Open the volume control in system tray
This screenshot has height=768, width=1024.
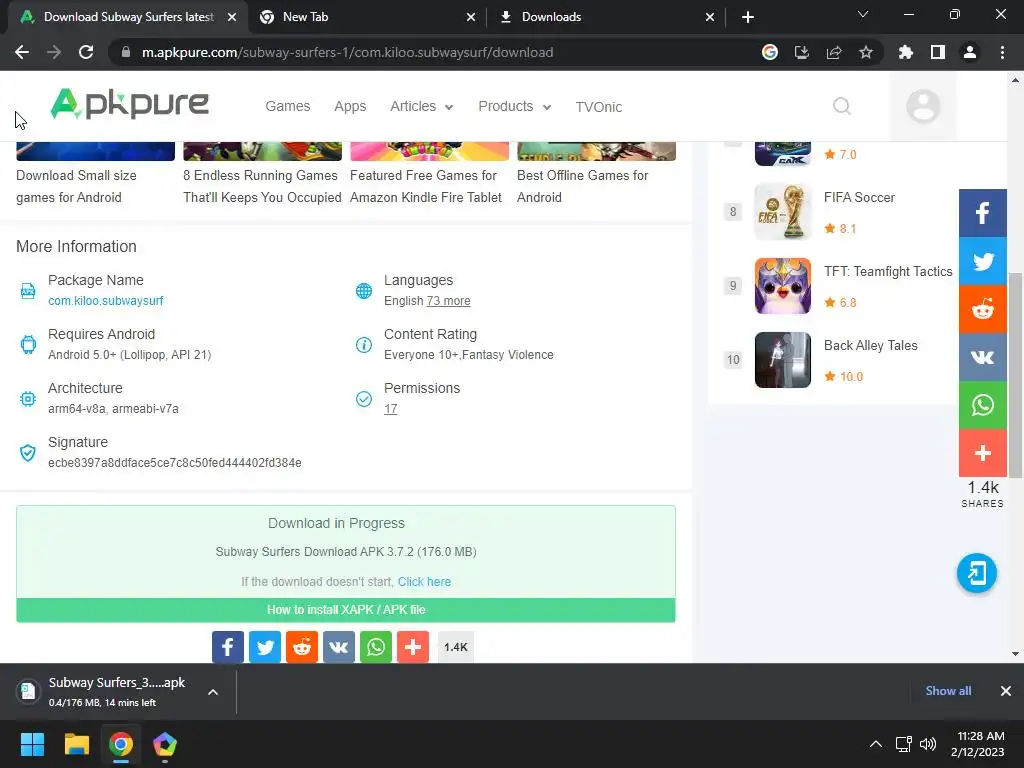[928, 744]
